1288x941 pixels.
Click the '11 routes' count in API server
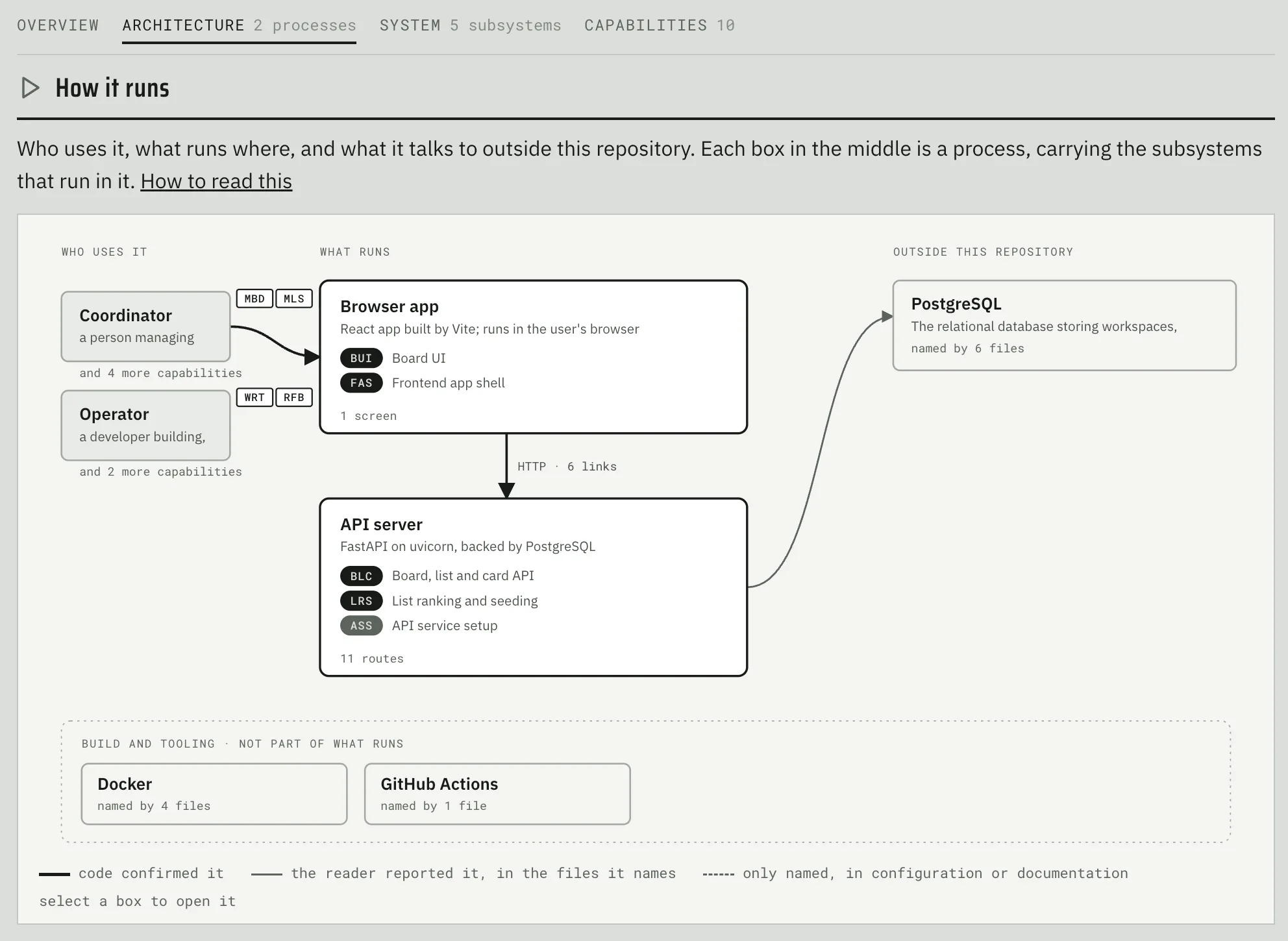[372, 659]
